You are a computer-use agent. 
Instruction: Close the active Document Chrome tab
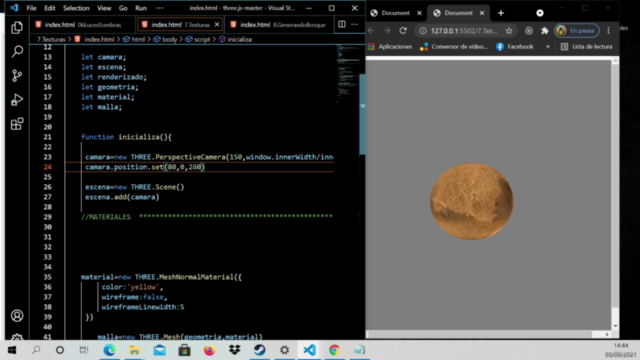[482, 13]
